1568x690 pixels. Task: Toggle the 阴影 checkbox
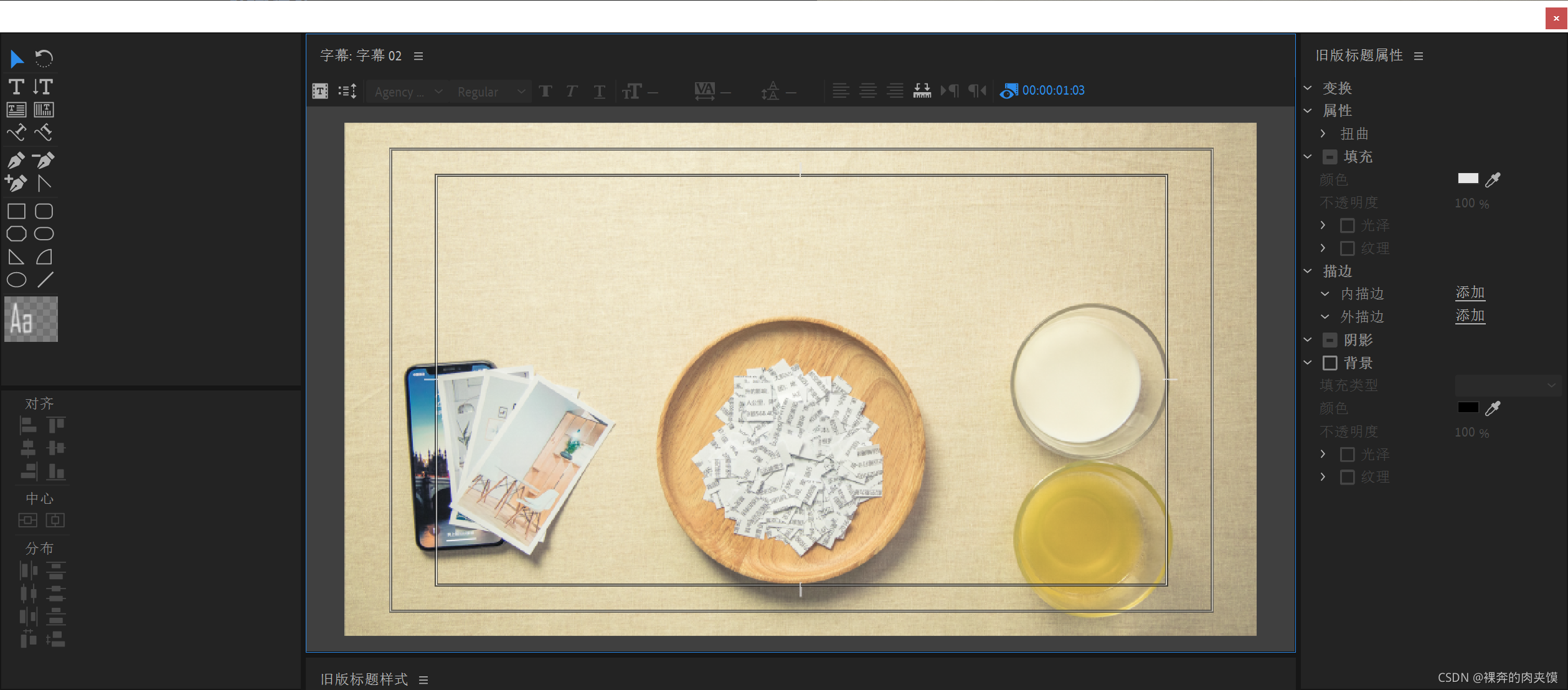pos(1330,340)
